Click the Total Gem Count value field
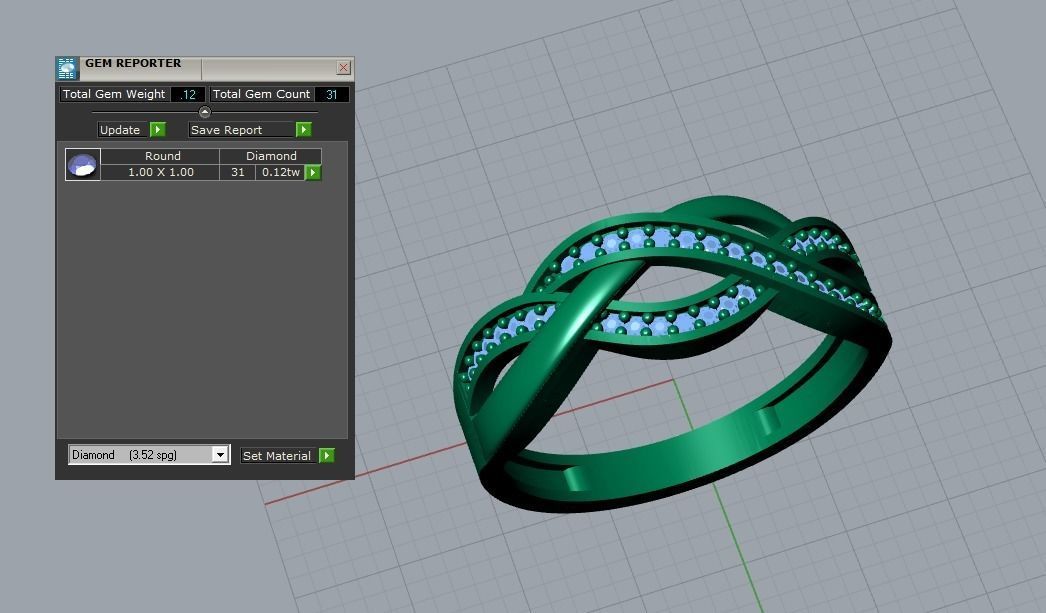This screenshot has height=613, width=1046. 332,94
